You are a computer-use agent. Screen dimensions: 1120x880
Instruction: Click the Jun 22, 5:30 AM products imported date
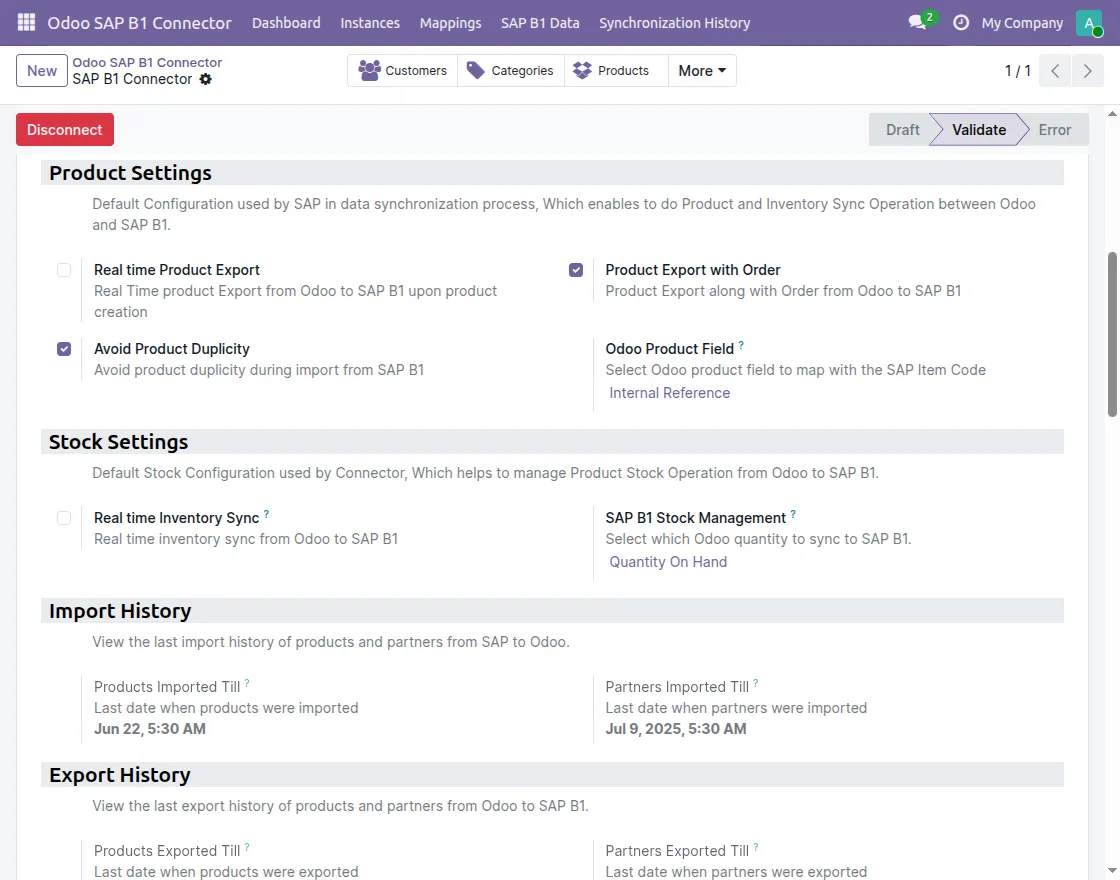click(x=150, y=729)
